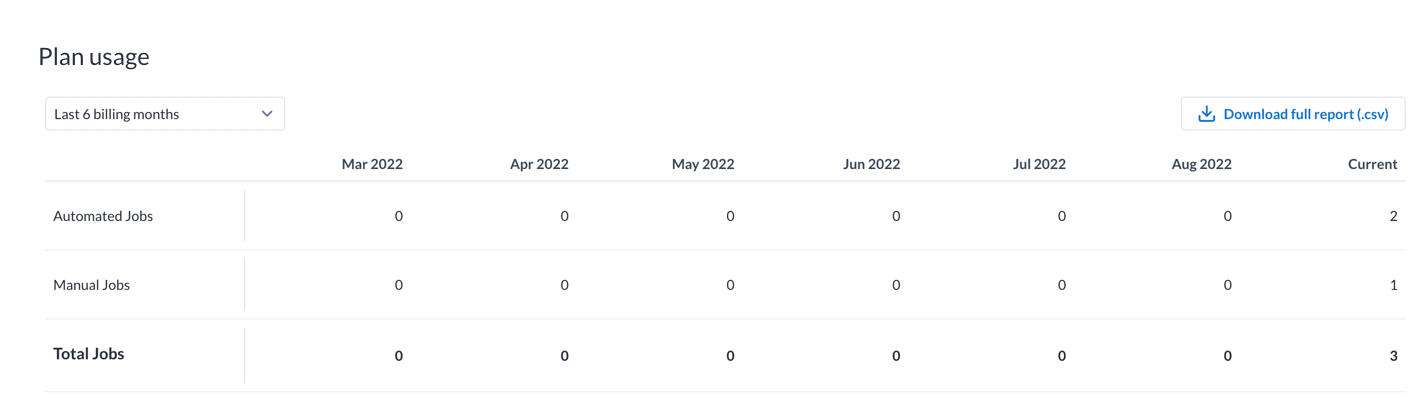The width and height of the screenshot is (1428, 412).
Task: Click Current Total Jobs value 3
Action: (1394, 356)
